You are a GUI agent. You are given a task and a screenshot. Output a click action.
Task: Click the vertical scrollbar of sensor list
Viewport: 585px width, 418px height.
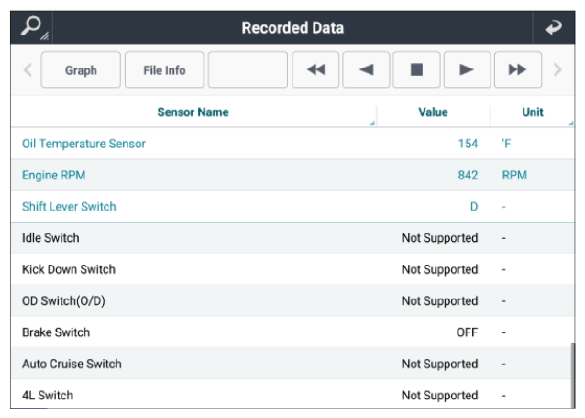pyautogui.click(x=573, y=375)
